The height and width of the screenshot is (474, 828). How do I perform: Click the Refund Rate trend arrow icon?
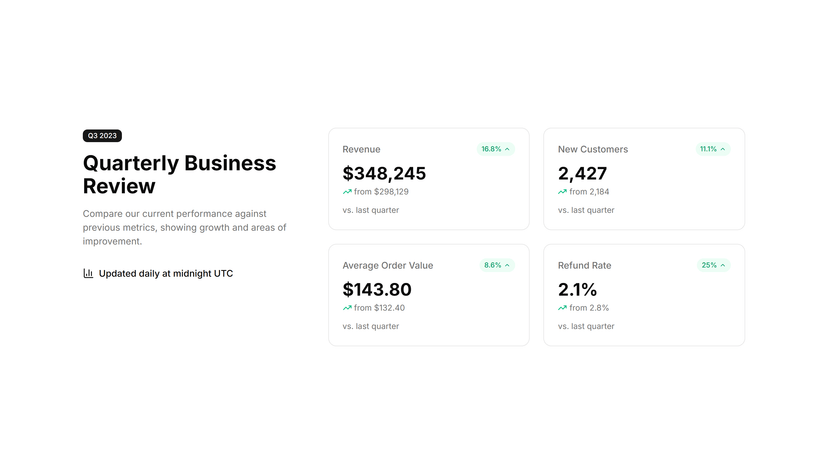(562, 308)
